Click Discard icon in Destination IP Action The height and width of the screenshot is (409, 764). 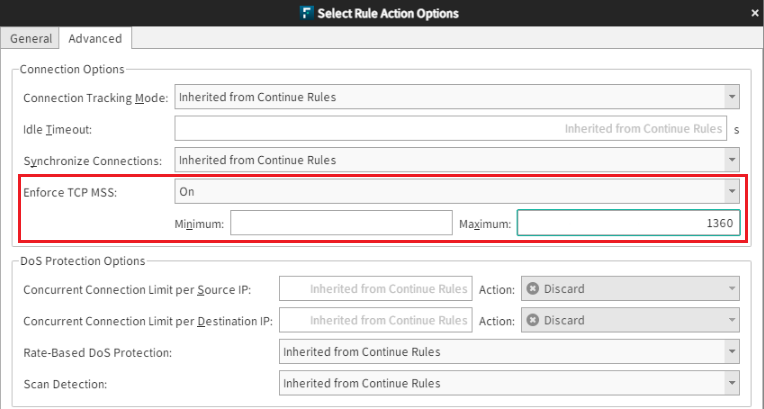pos(533,321)
